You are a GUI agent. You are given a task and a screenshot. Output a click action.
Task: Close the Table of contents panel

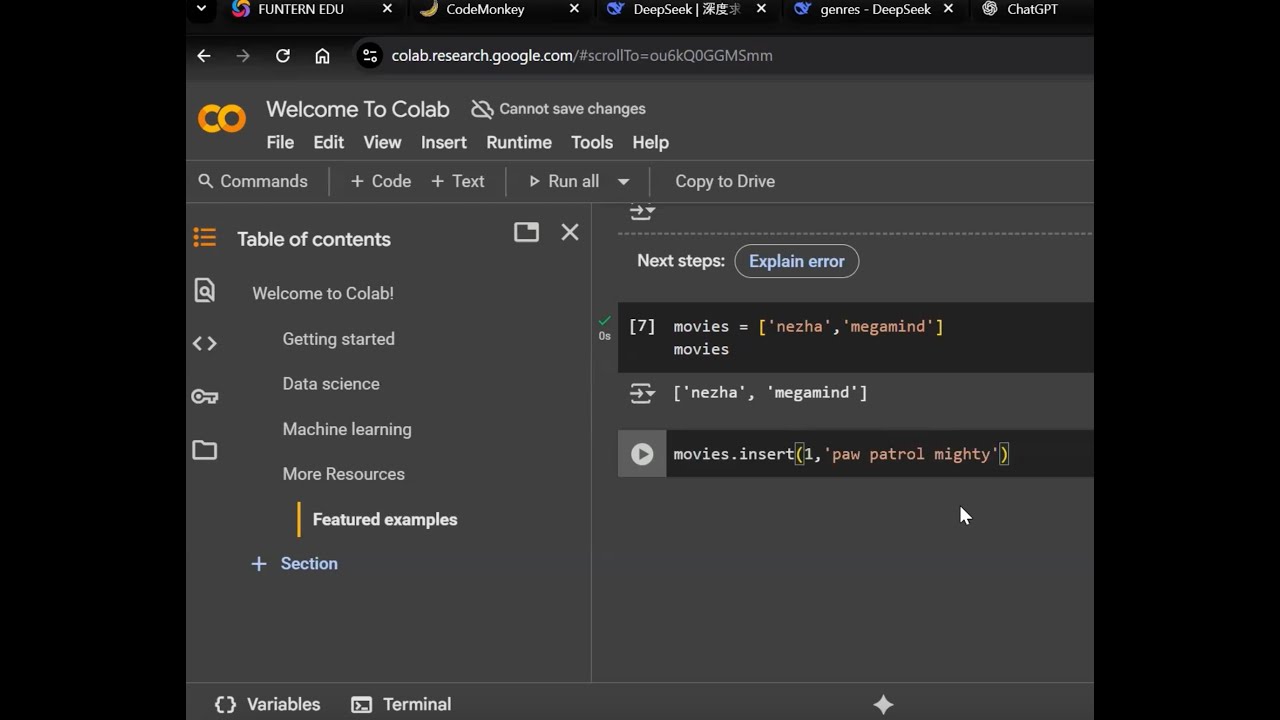tap(570, 233)
